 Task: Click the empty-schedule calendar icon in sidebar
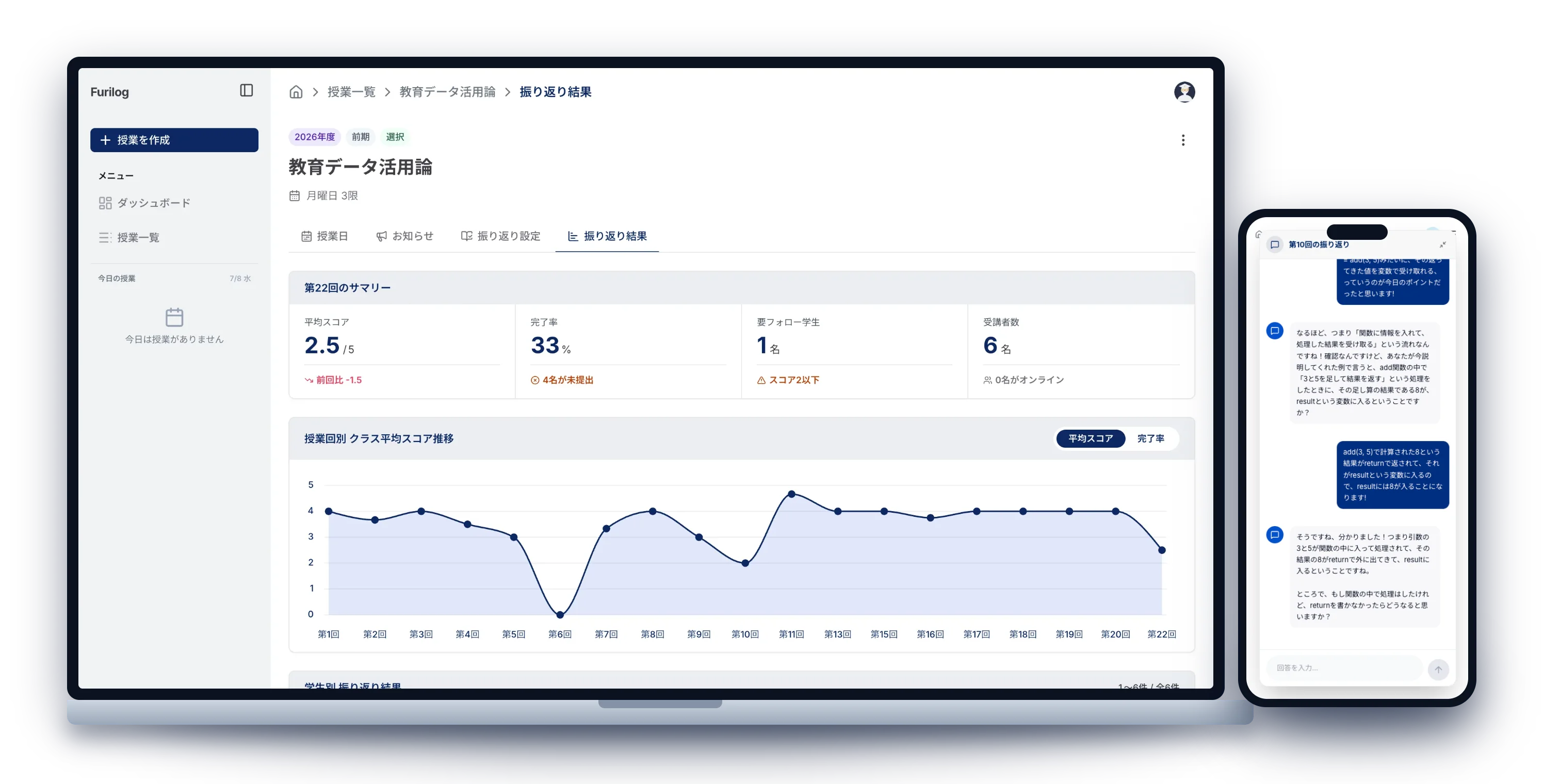pyautogui.click(x=174, y=317)
